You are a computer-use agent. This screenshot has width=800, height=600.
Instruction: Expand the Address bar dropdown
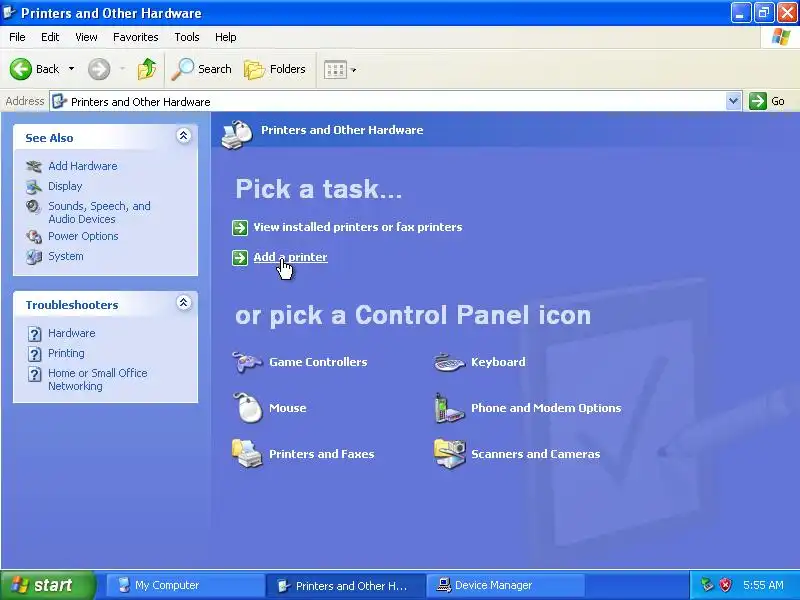pyautogui.click(x=733, y=101)
